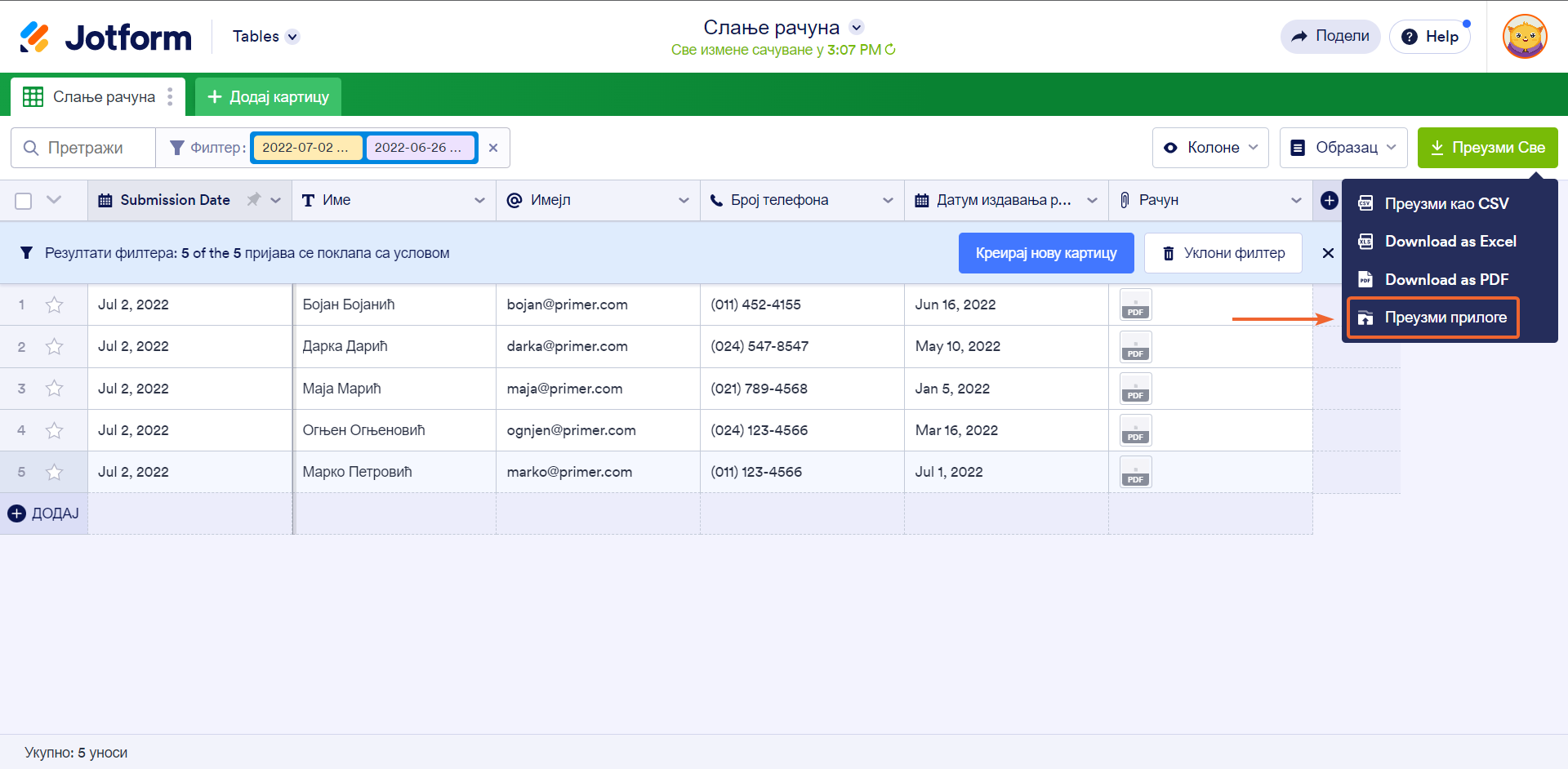The width and height of the screenshot is (1568, 769).
Task: Star the row for Дарка Дарић
Action: click(54, 347)
